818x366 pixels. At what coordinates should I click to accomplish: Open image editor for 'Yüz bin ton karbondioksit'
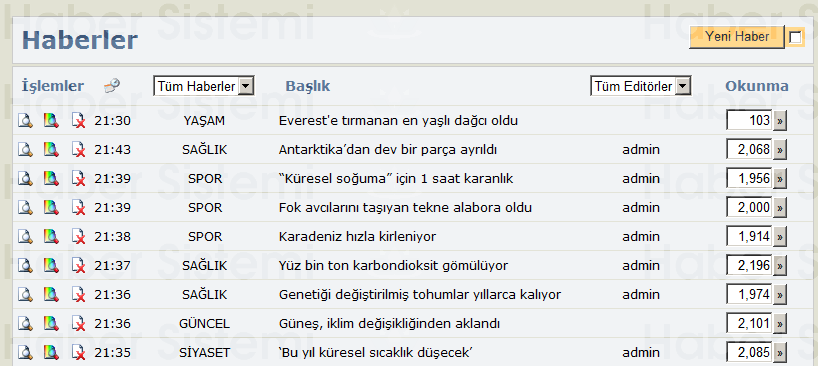[x=51, y=266]
